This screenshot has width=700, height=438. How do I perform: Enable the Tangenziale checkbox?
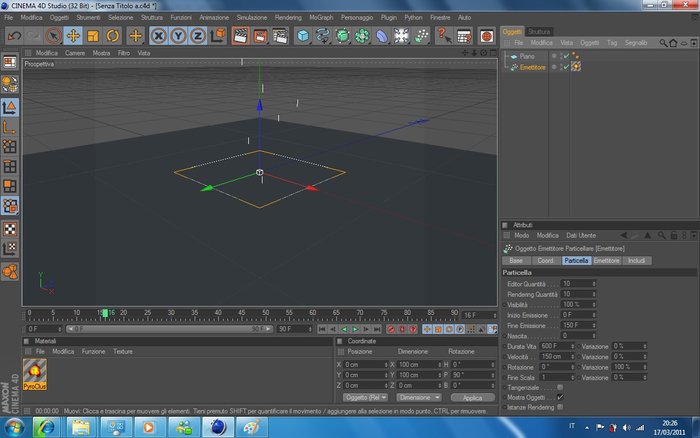(560, 387)
